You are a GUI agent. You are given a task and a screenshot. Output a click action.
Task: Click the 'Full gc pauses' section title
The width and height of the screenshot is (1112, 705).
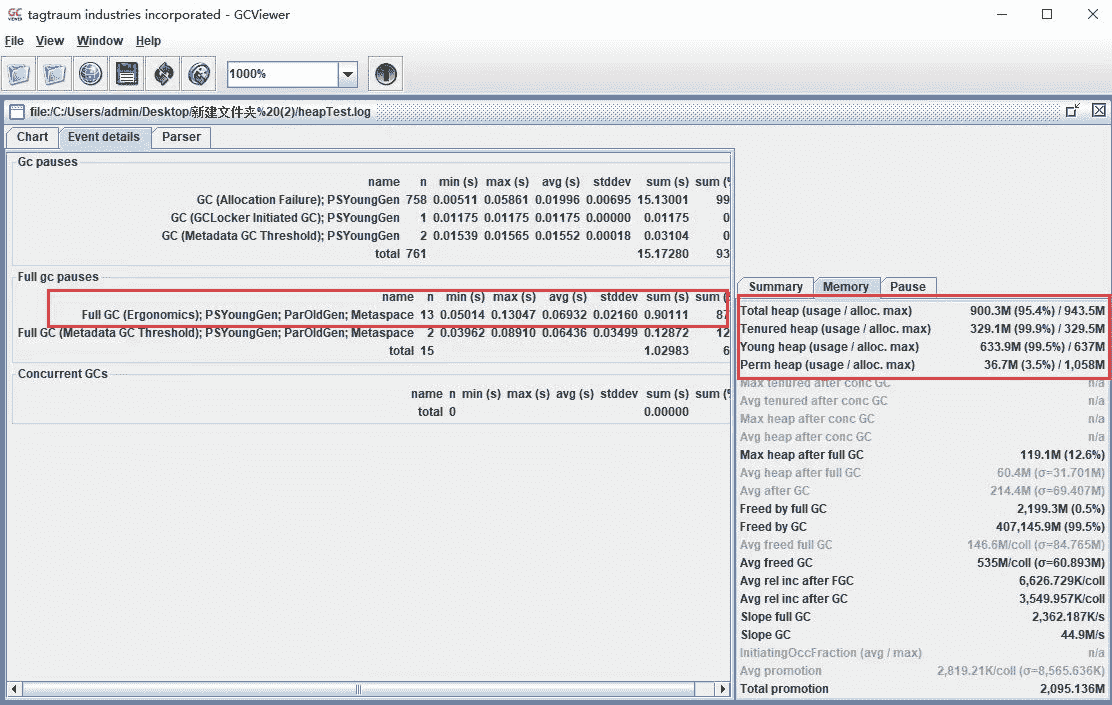coord(58,277)
